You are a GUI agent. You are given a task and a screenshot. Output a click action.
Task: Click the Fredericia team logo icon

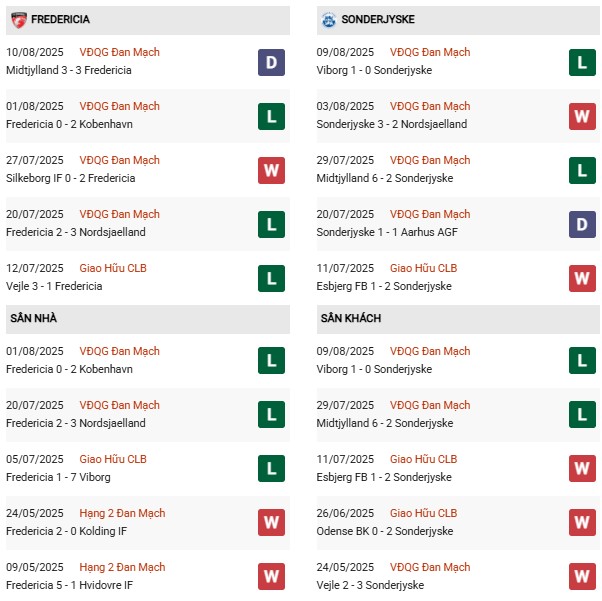pyautogui.click(x=18, y=19)
